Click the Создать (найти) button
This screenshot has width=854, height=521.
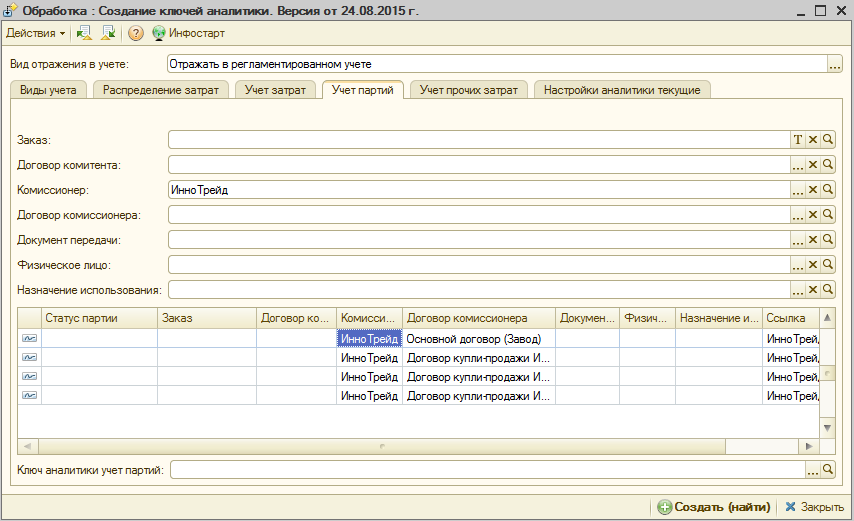point(714,507)
